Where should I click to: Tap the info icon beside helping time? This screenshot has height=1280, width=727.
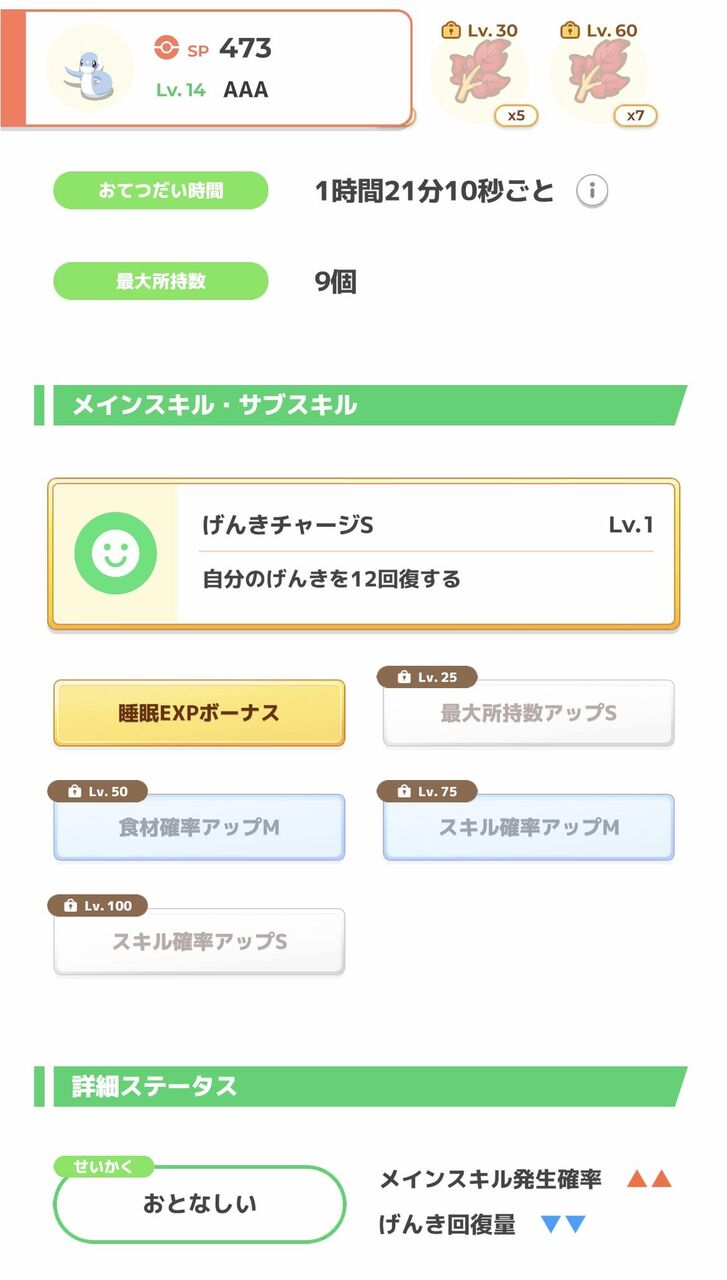click(592, 190)
